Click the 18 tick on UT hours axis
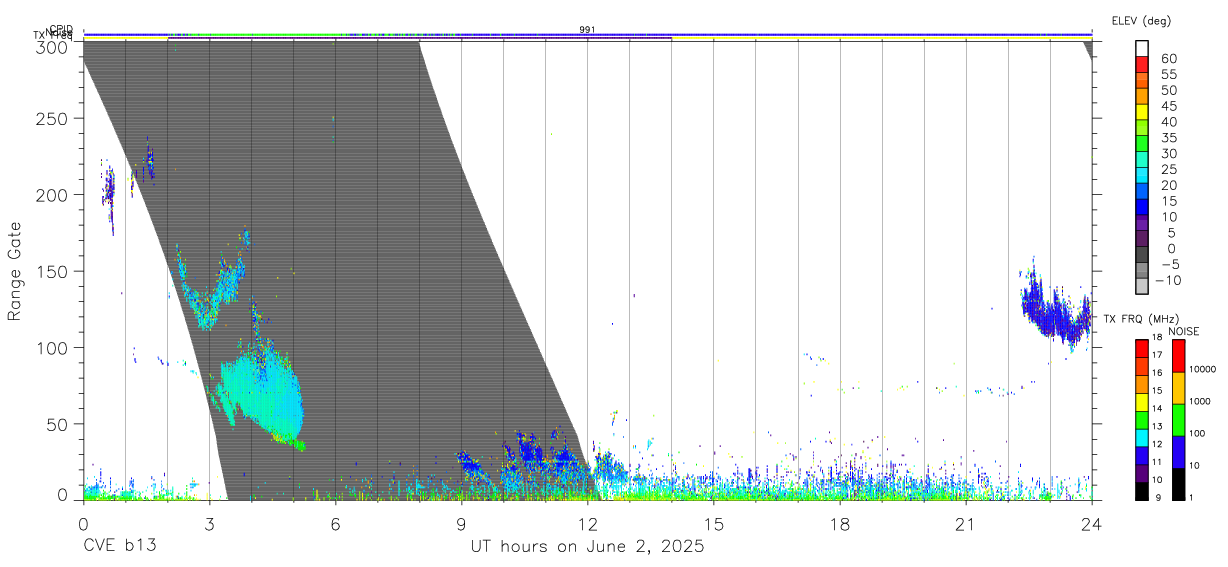 [x=840, y=524]
